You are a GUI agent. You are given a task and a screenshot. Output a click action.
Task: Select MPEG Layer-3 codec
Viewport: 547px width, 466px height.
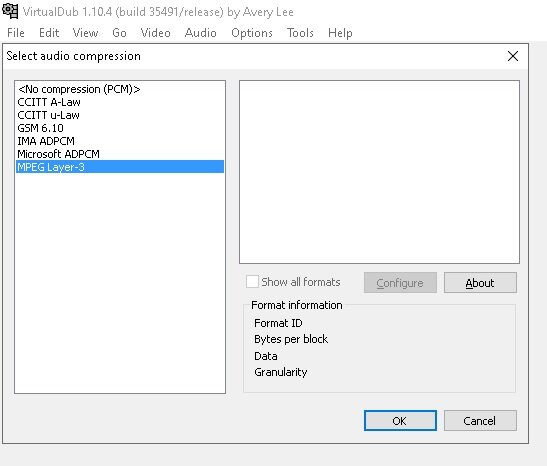coord(120,167)
